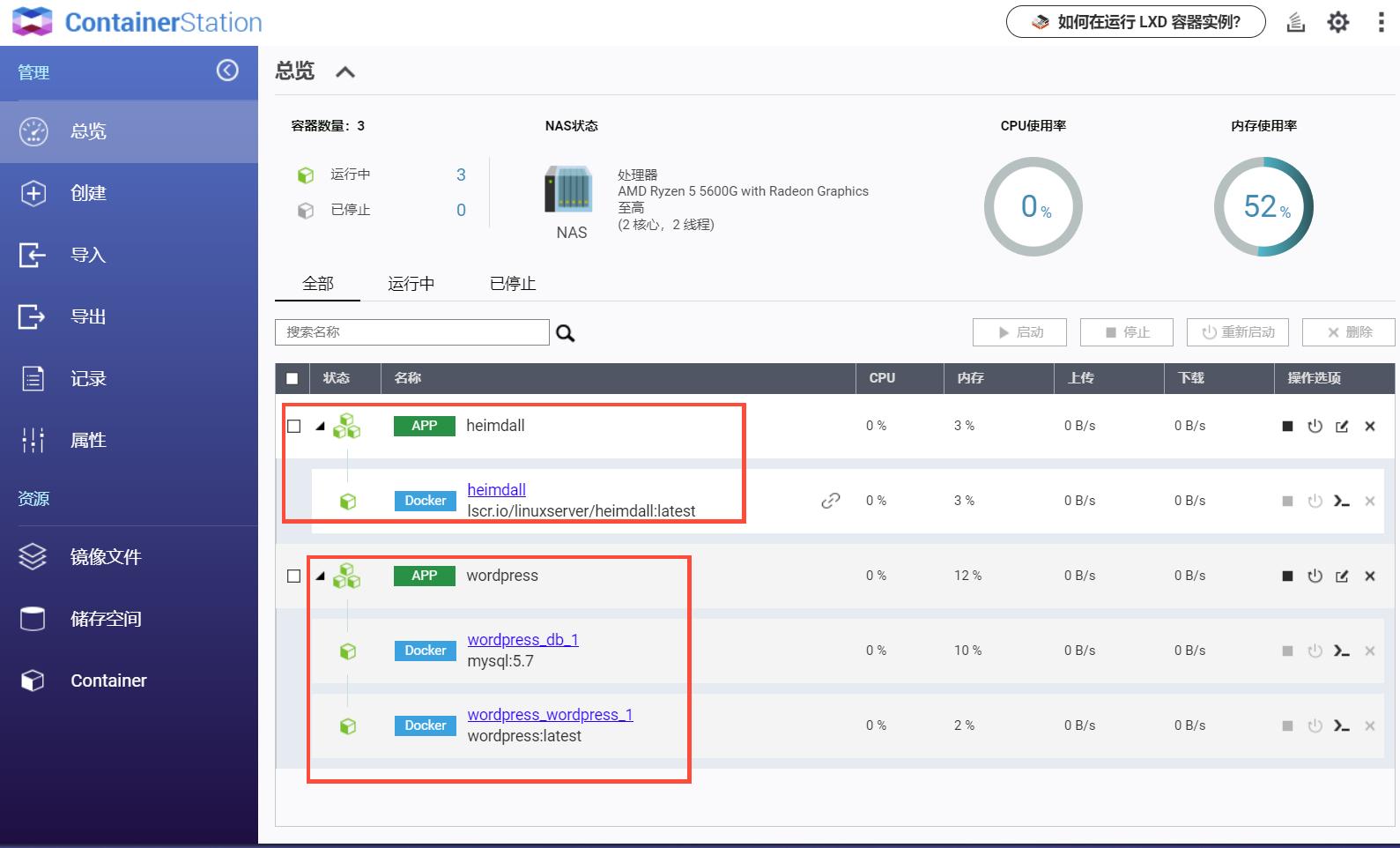Open the 导出 export sidebar item
1400x848 pixels.
click(x=129, y=316)
